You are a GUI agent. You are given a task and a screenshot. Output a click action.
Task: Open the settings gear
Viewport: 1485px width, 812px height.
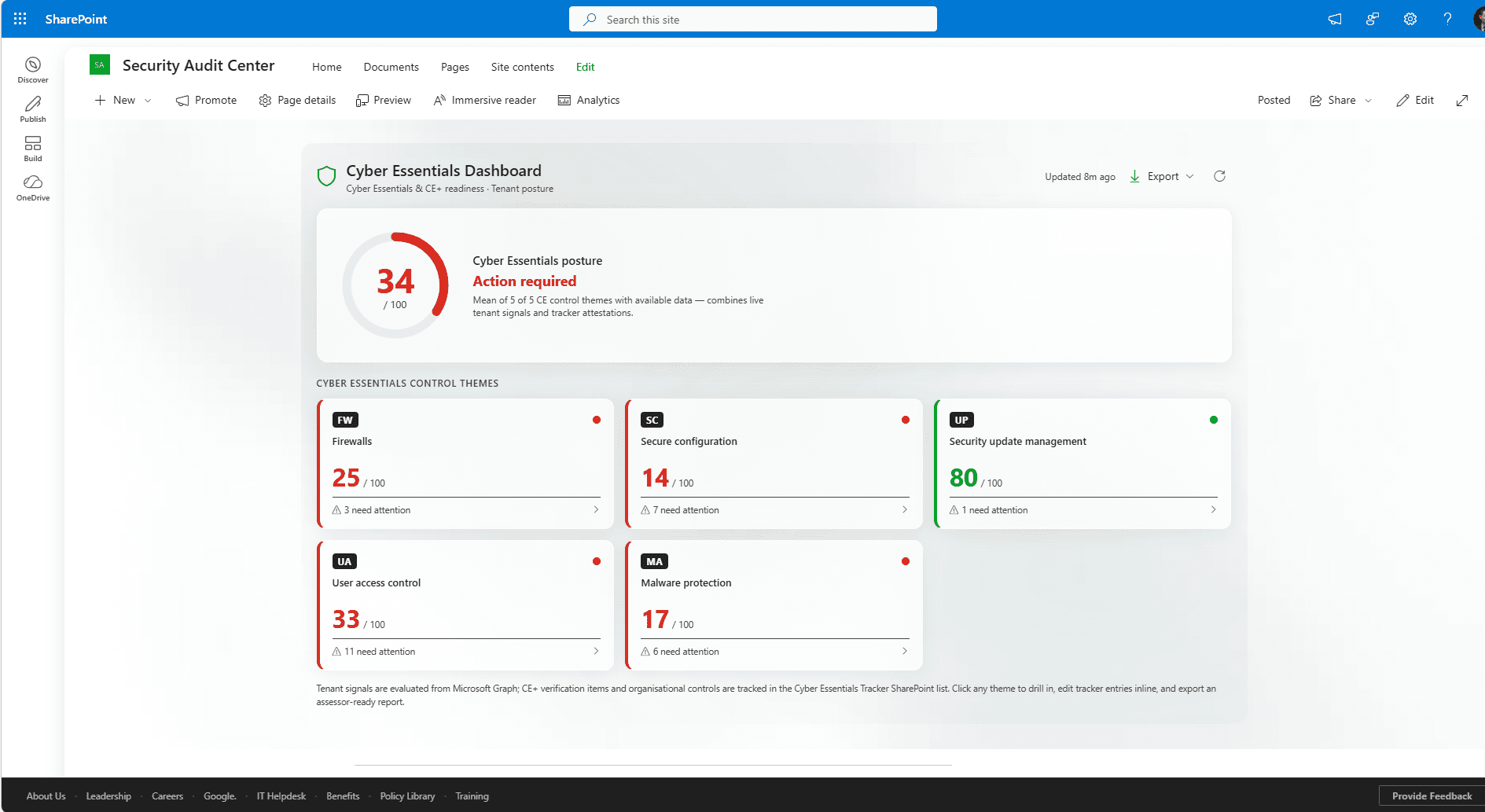coord(1410,19)
